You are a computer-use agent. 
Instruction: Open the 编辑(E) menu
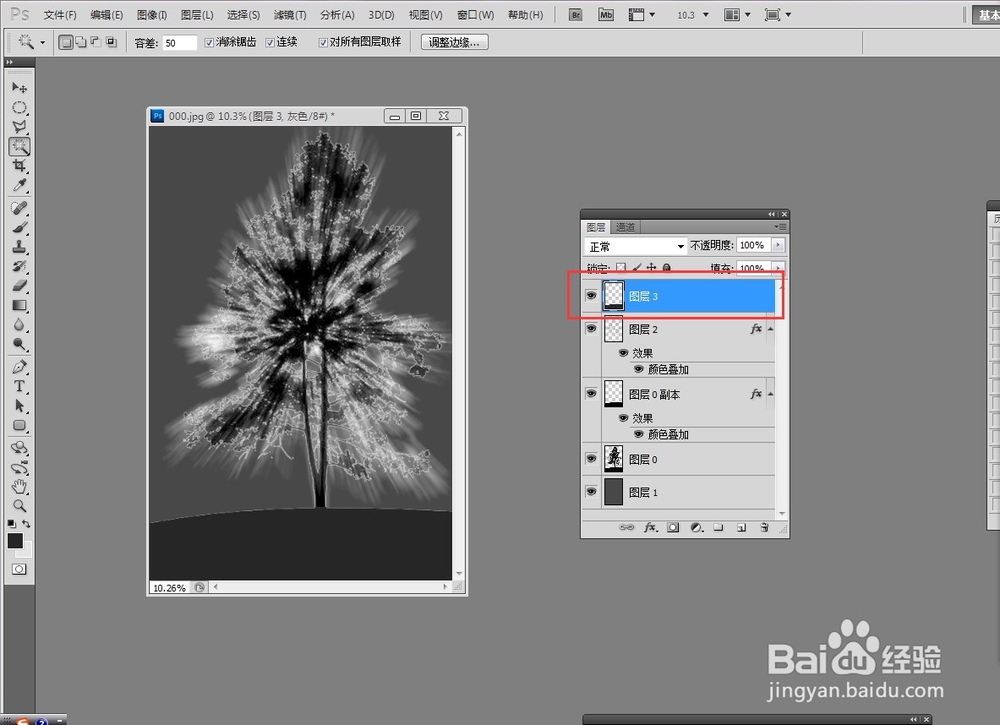click(107, 15)
